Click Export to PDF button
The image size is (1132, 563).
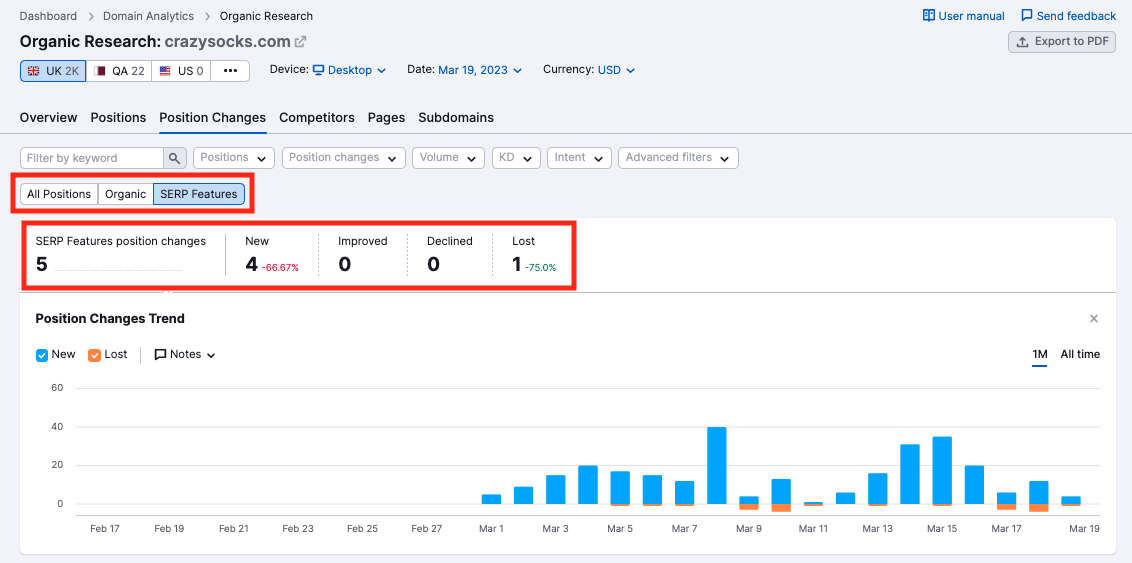1062,42
